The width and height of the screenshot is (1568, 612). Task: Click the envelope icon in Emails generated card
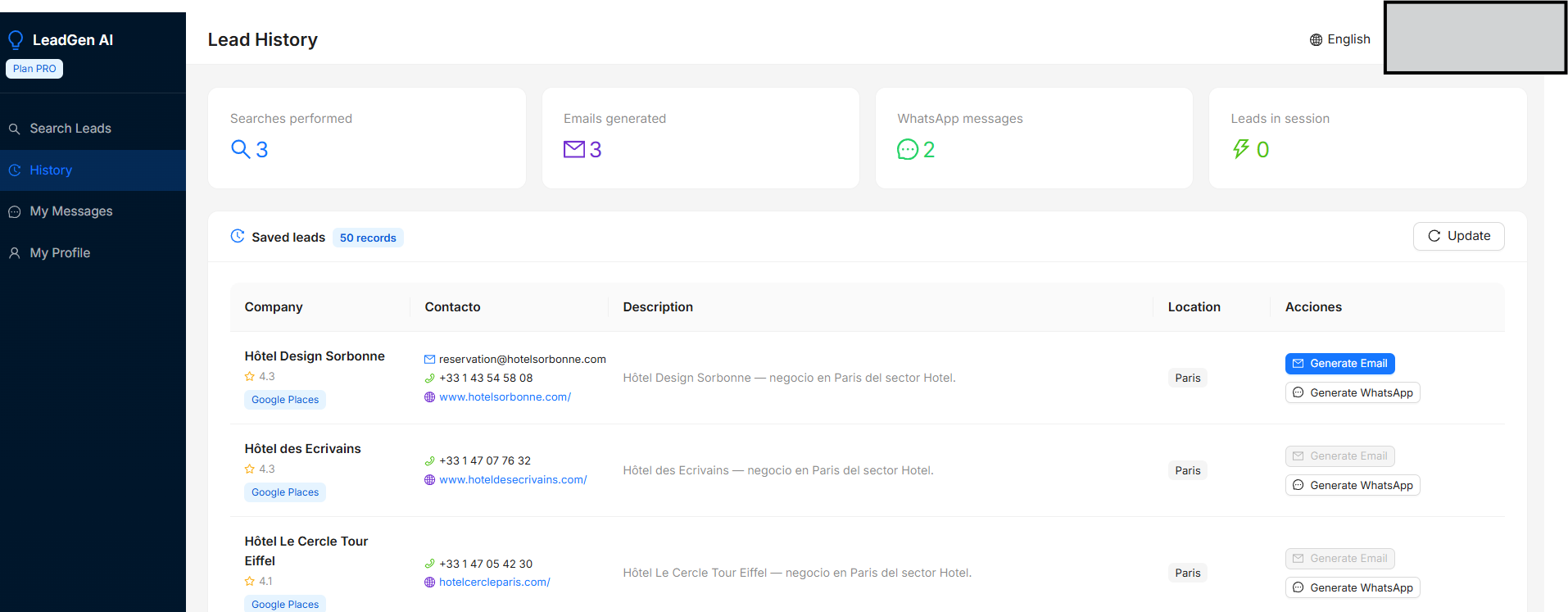click(574, 149)
